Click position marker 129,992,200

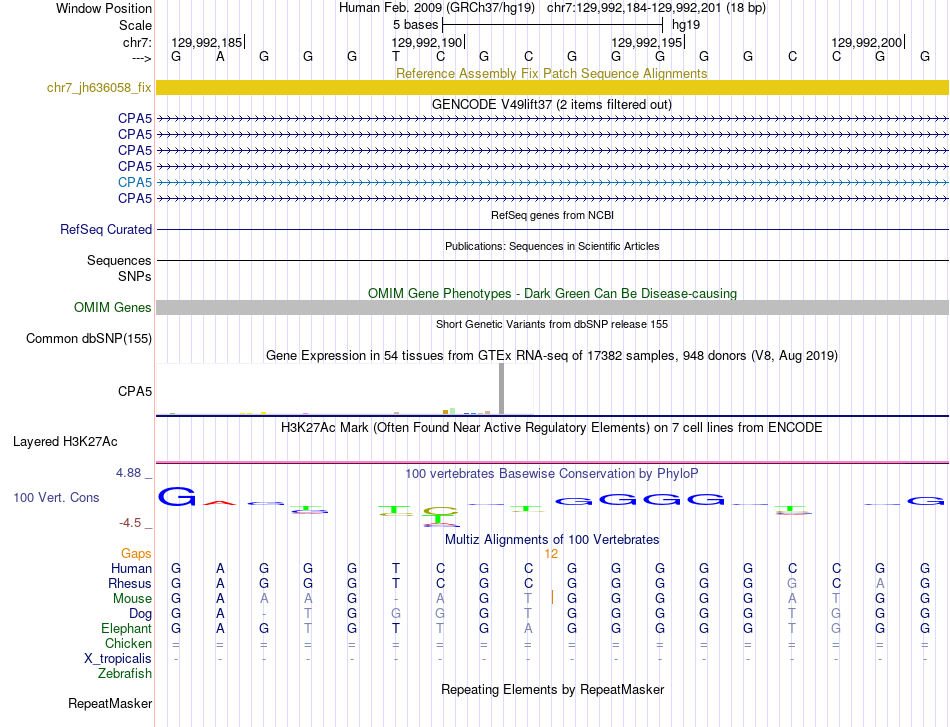click(867, 42)
